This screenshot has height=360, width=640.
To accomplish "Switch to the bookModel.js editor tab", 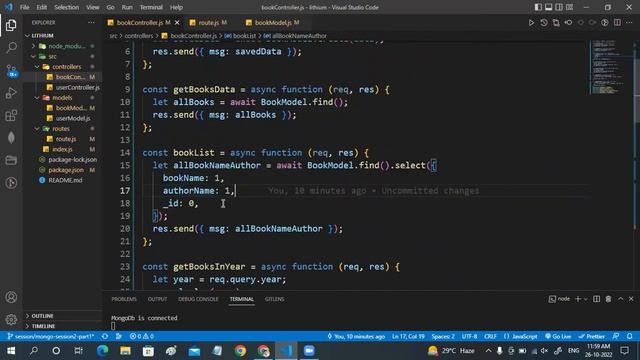I will coord(273,22).
